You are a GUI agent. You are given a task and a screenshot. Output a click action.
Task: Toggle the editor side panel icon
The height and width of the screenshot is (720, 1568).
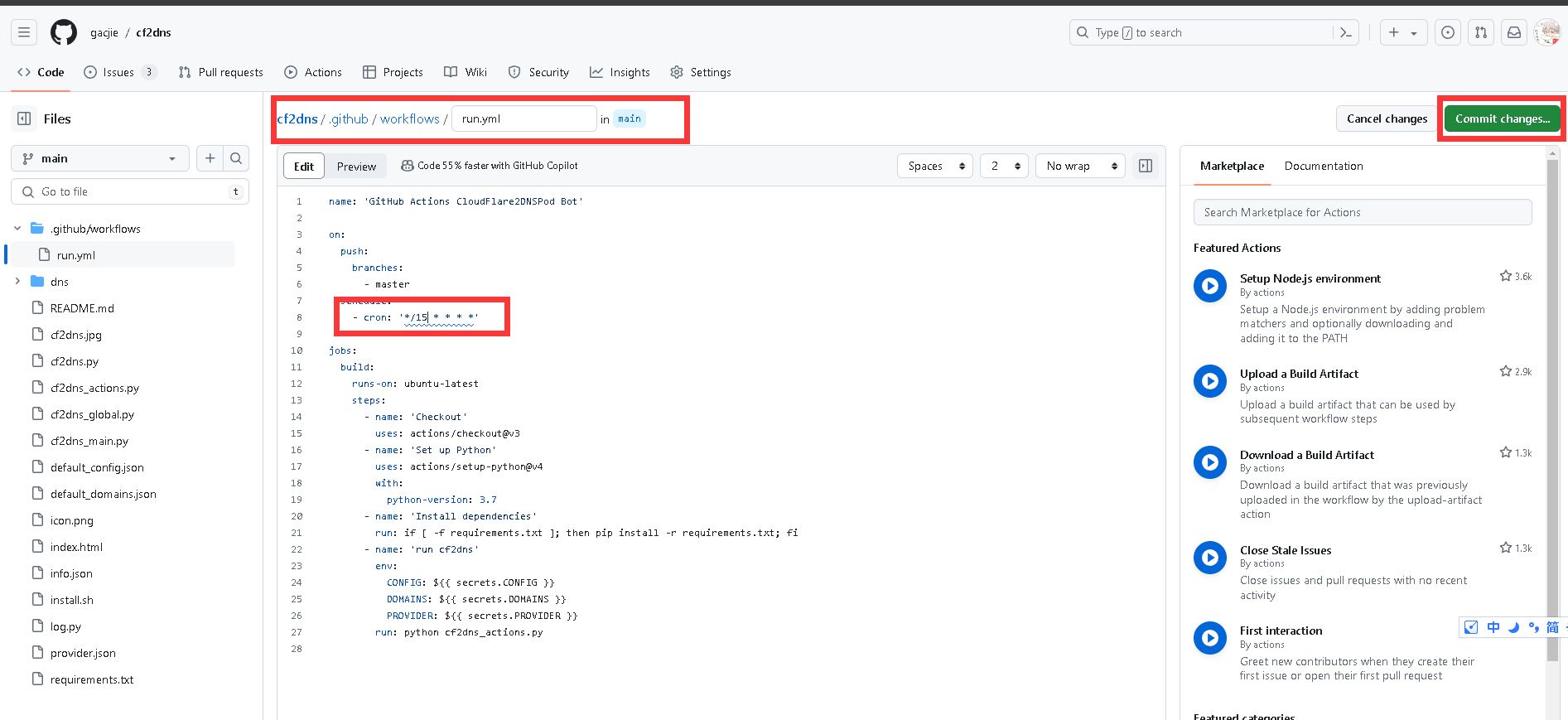click(1146, 166)
